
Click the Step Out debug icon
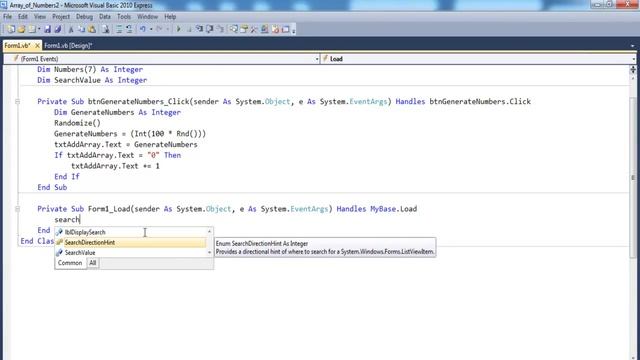(220, 29)
